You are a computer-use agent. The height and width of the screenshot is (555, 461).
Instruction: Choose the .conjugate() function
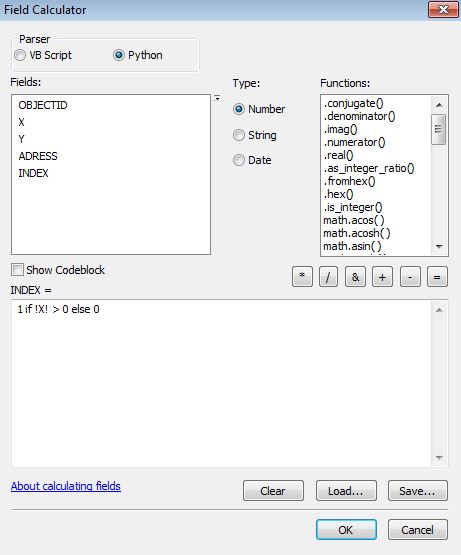point(353,103)
